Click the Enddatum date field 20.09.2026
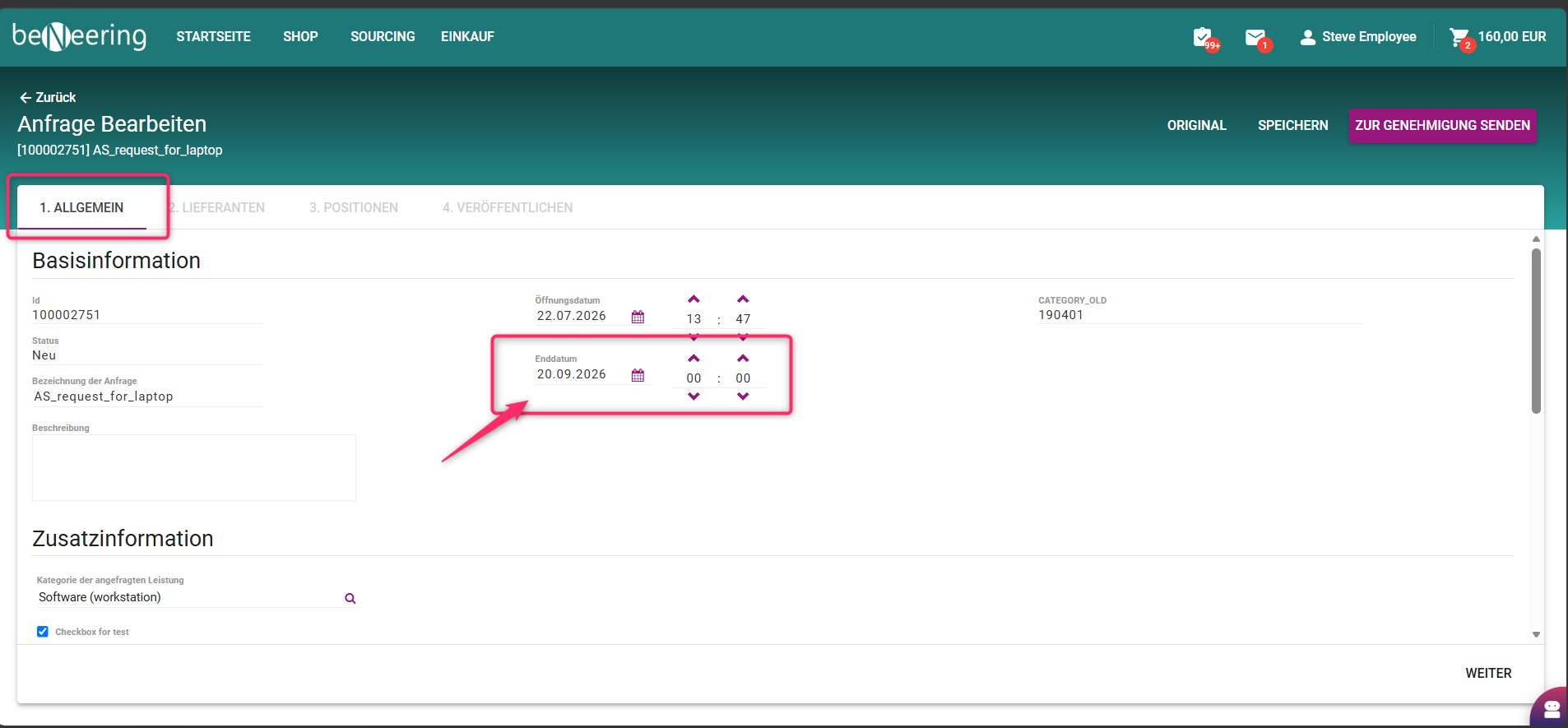This screenshot has width=1568, height=728. 582,374
